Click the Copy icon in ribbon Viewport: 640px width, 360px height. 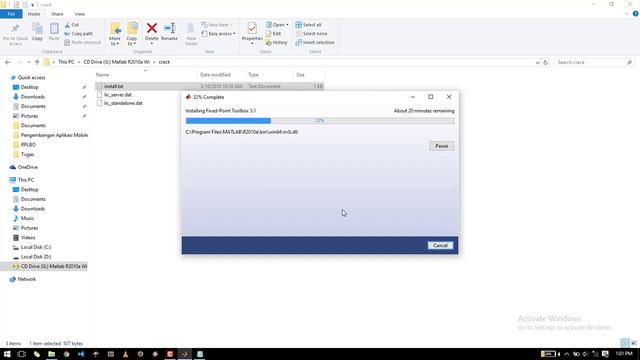pos(37,28)
